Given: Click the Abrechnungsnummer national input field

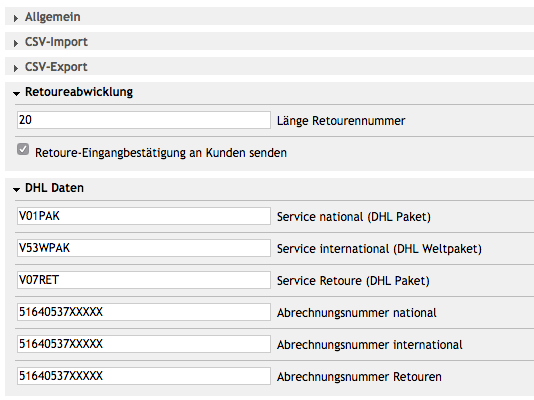Looking at the screenshot, I should [x=144, y=312].
